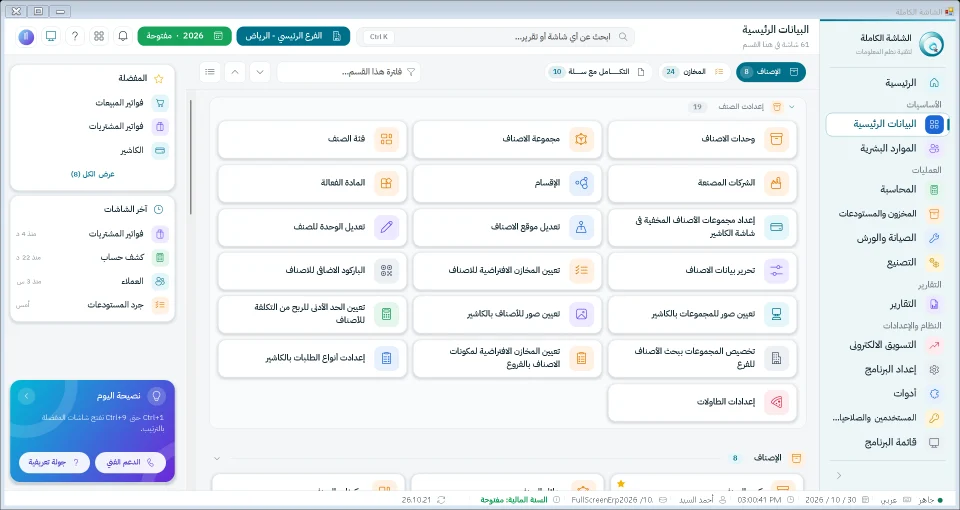Open قائمة البرنامج in the sidebar
The image size is (960, 510).
click(888, 443)
